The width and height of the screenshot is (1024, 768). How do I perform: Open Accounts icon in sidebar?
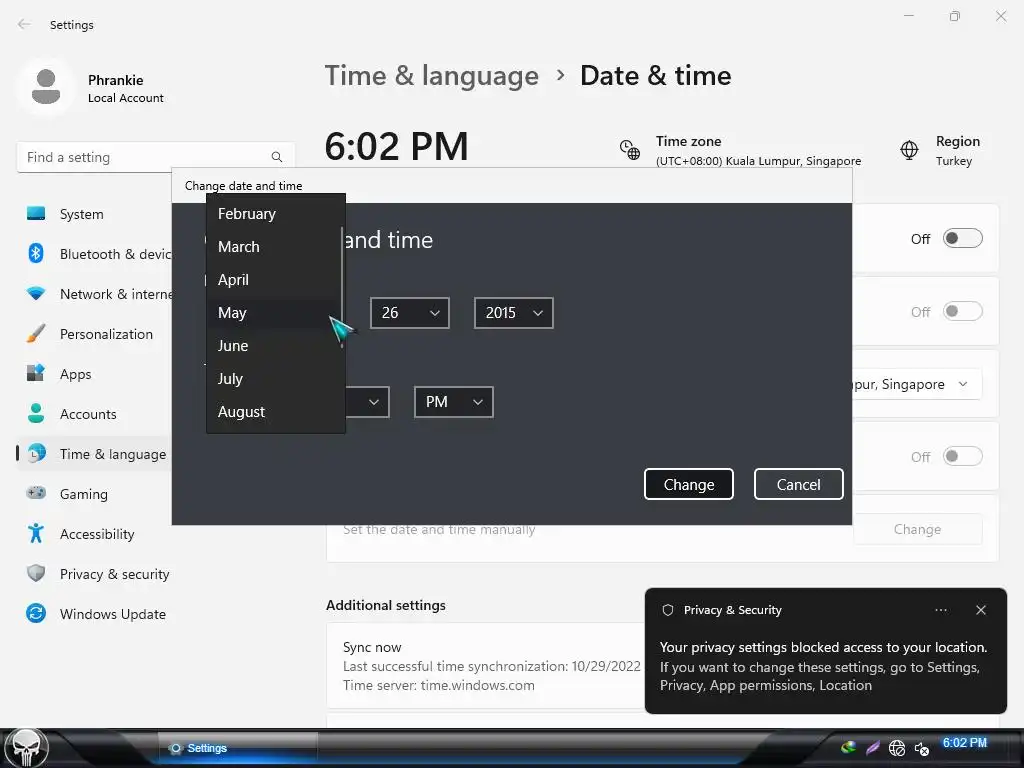click(36, 413)
